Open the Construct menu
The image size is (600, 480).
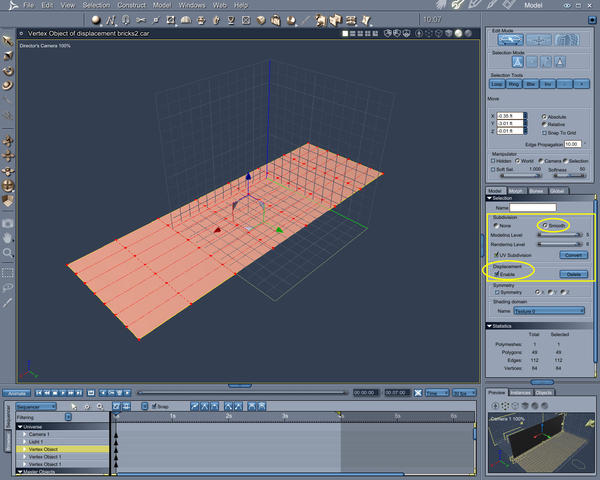click(x=131, y=5)
